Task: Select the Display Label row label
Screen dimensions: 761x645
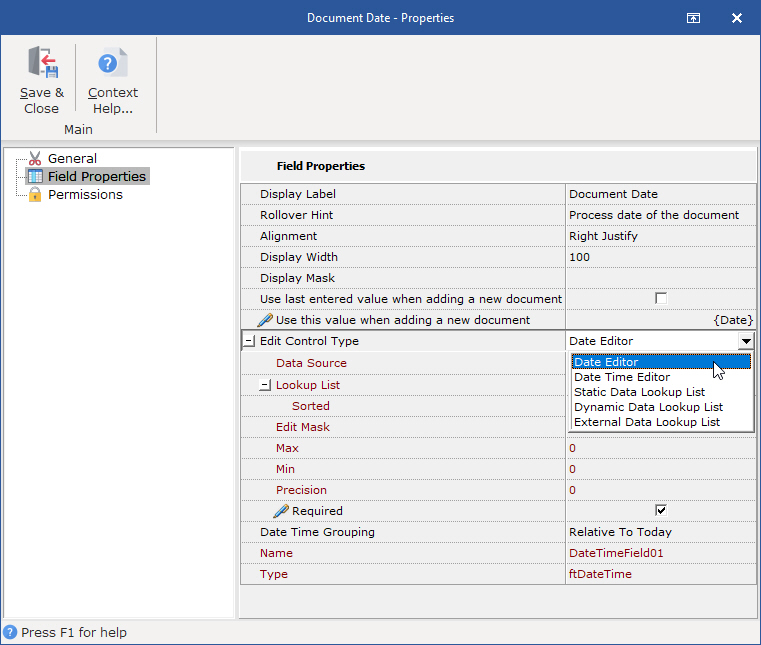Action: coord(298,194)
